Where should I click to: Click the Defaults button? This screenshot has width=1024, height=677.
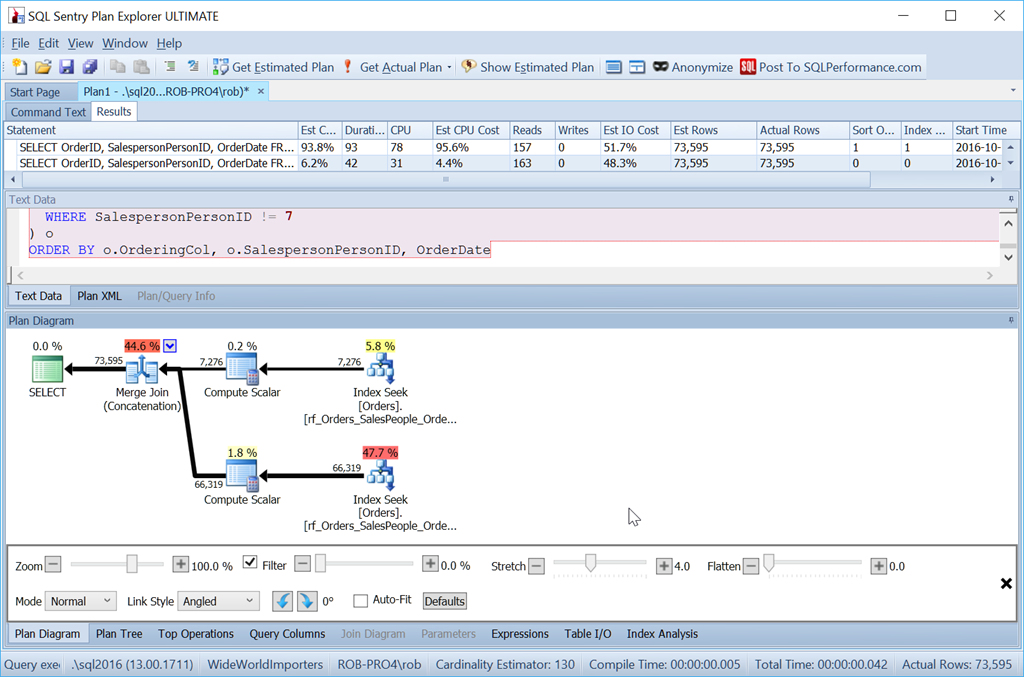click(444, 601)
